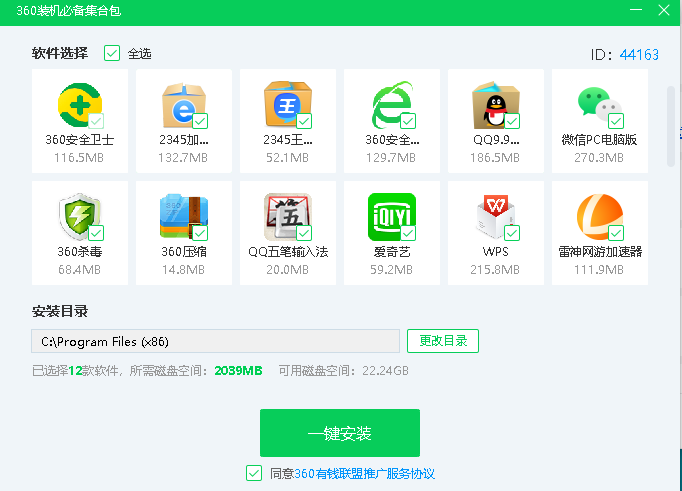Click the 2039MB required disk space value

238,371
